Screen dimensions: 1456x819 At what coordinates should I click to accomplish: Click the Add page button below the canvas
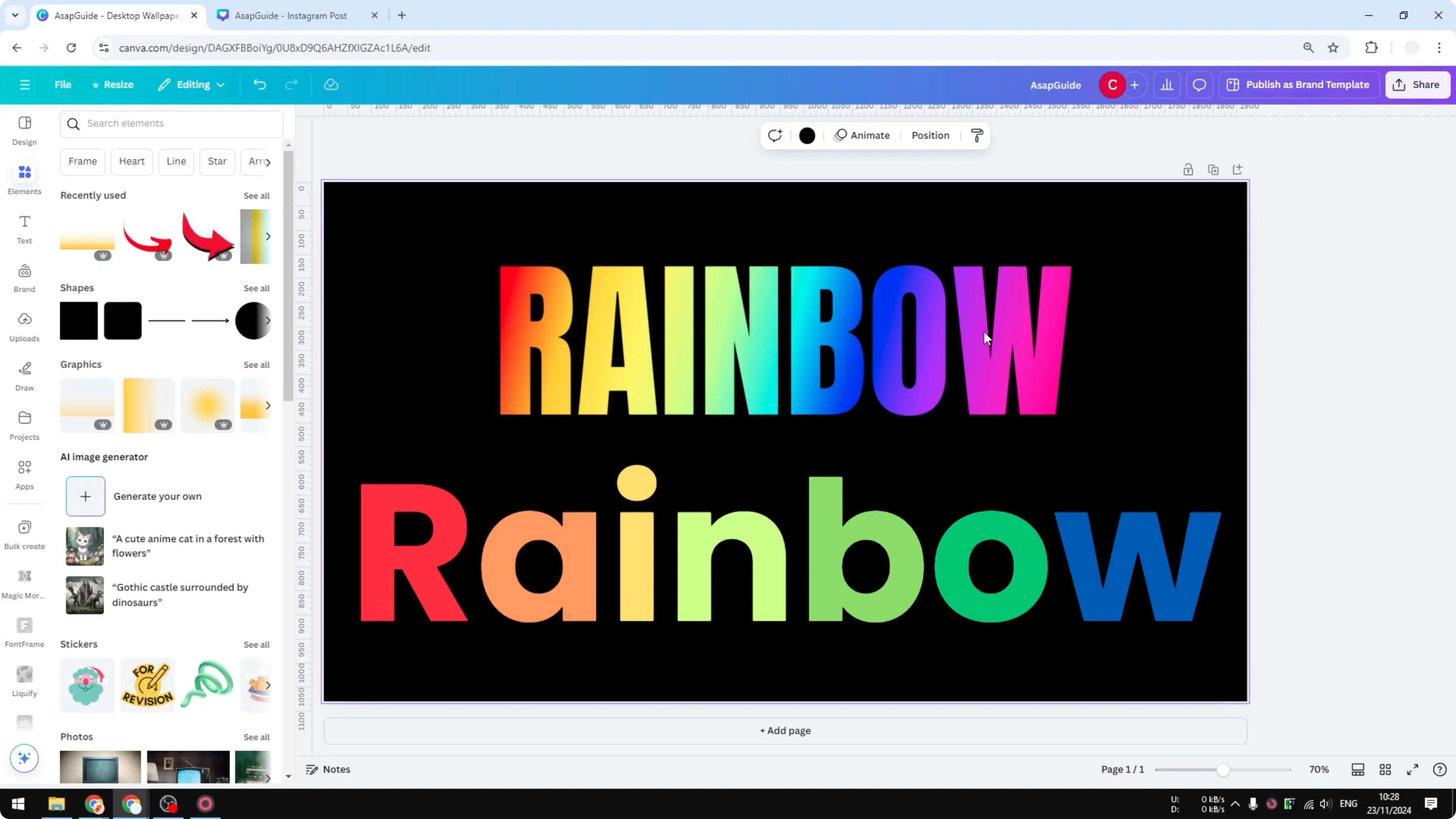pos(785,730)
